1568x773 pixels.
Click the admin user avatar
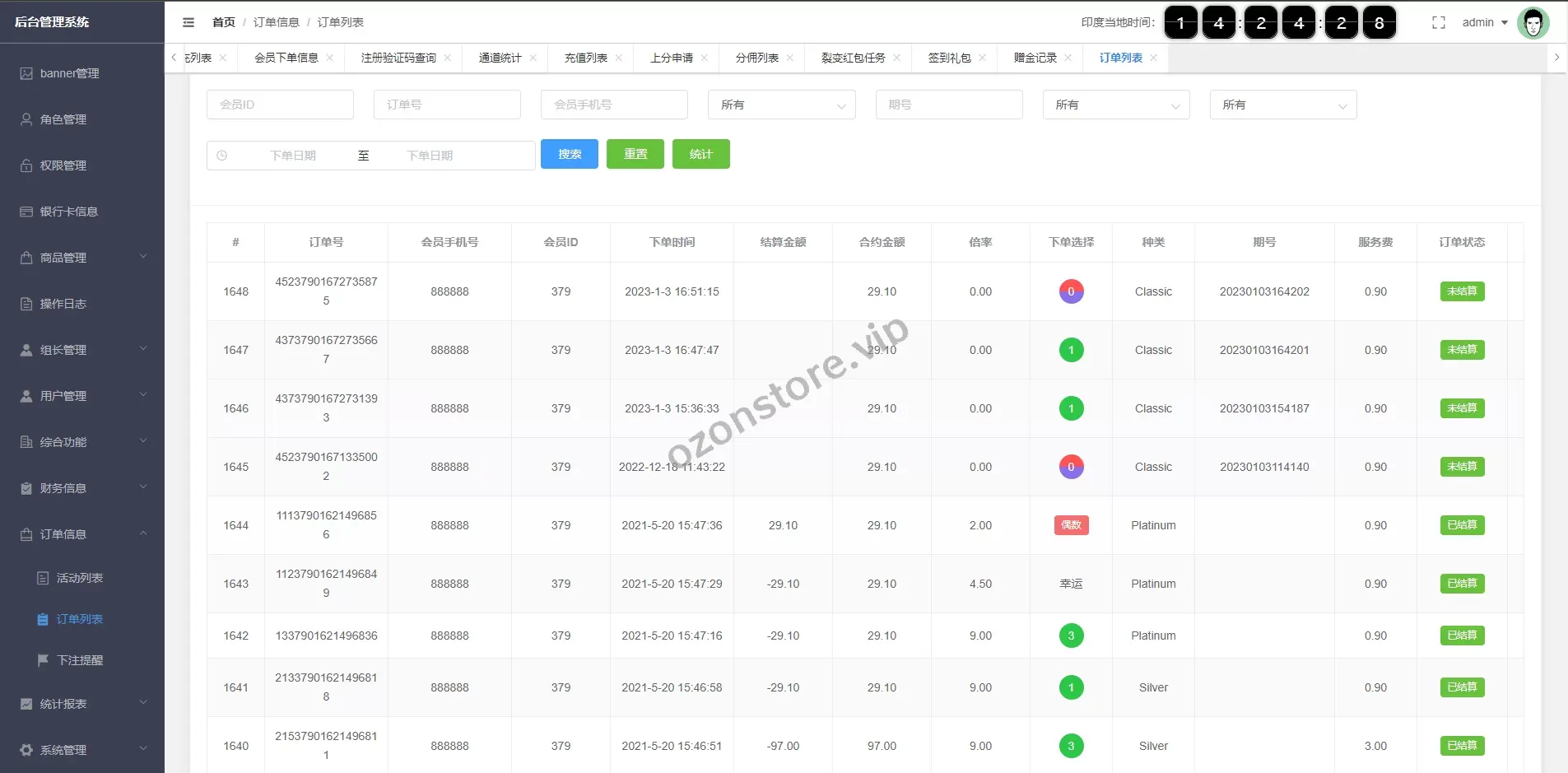click(x=1533, y=23)
